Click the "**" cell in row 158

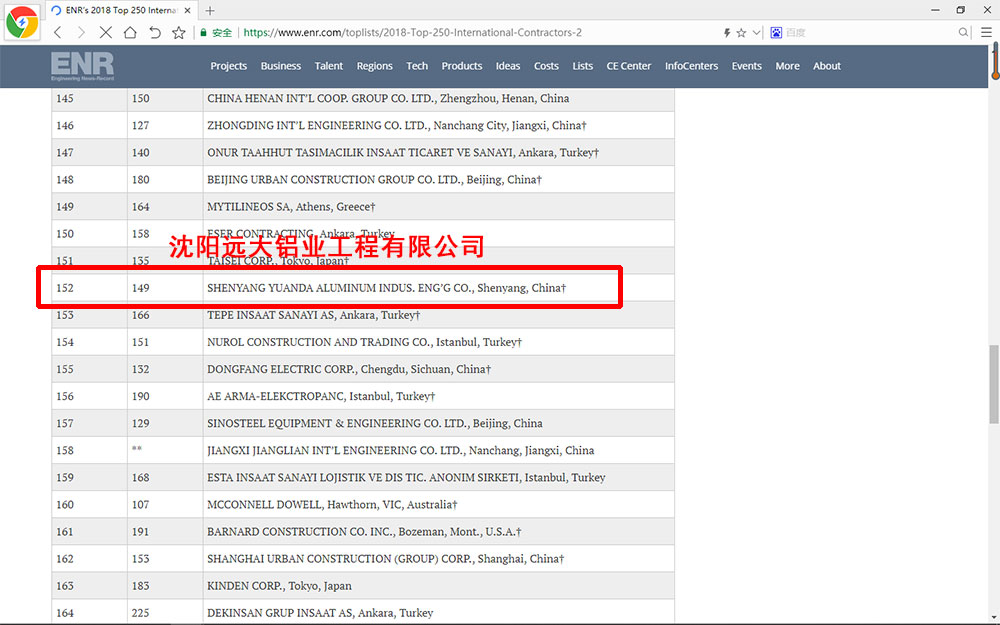tap(136, 449)
